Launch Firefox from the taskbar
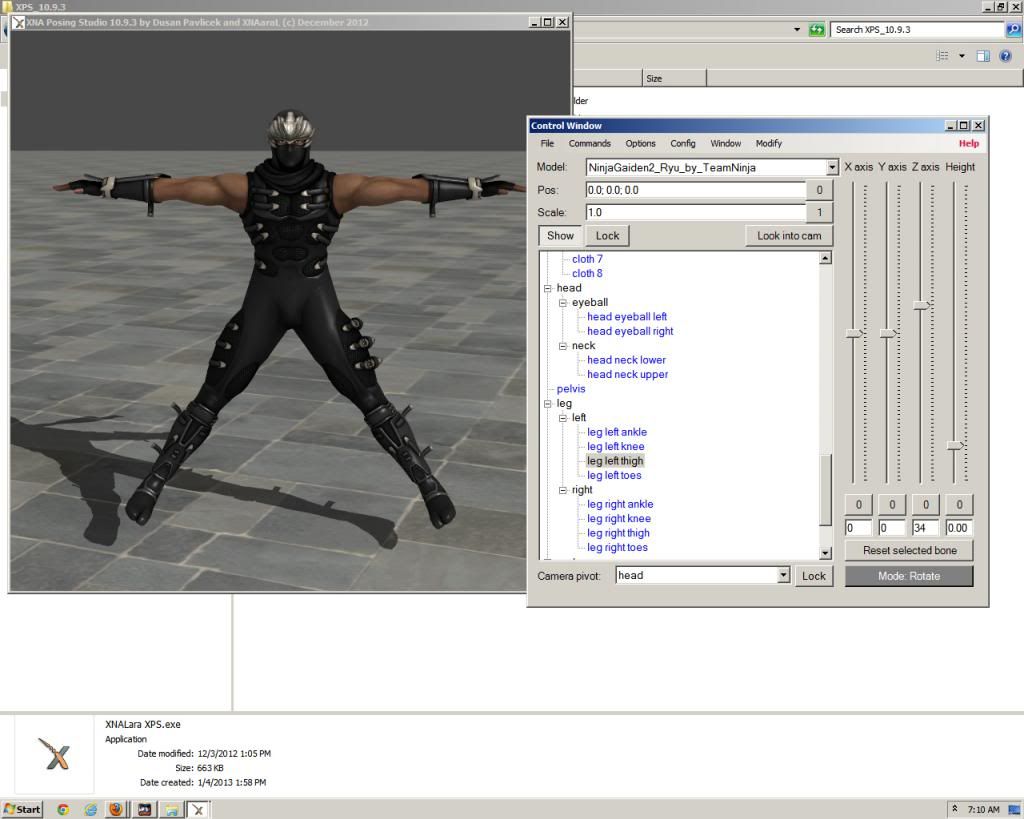This screenshot has height=819, width=1024. click(x=116, y=809)
